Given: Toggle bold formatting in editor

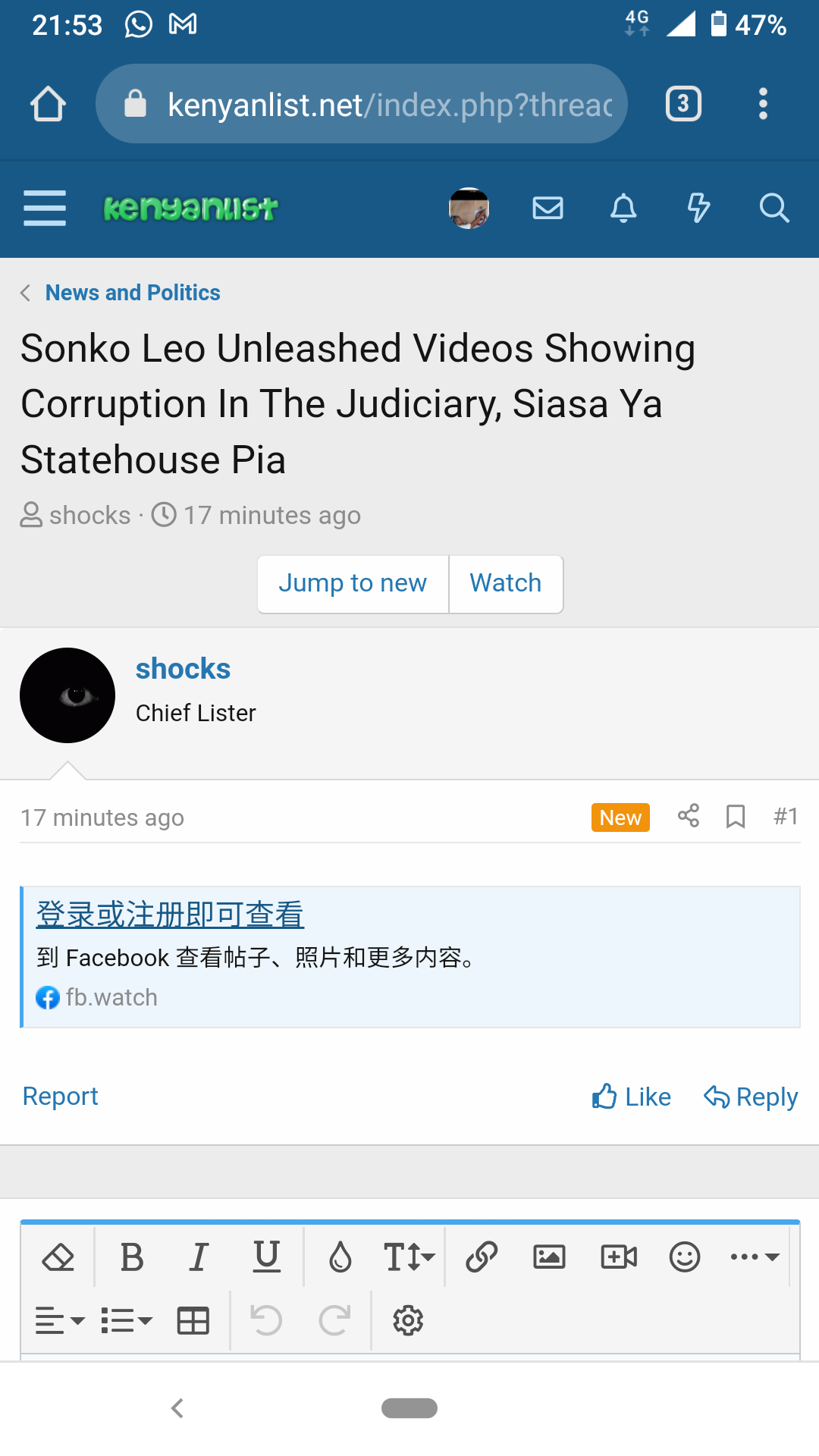Looking at the screenshot, I should coord(132,1257).
